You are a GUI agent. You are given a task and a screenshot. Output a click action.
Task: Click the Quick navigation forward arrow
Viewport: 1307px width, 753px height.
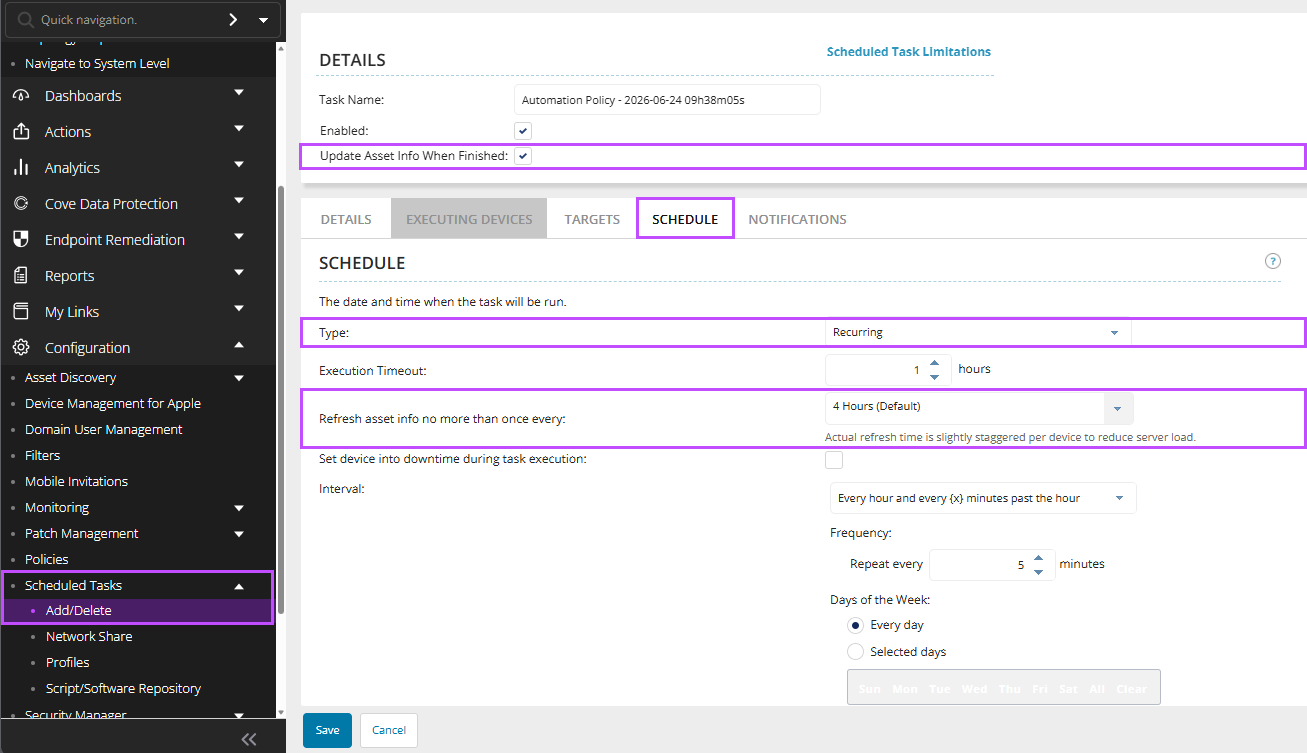(233, 19)
